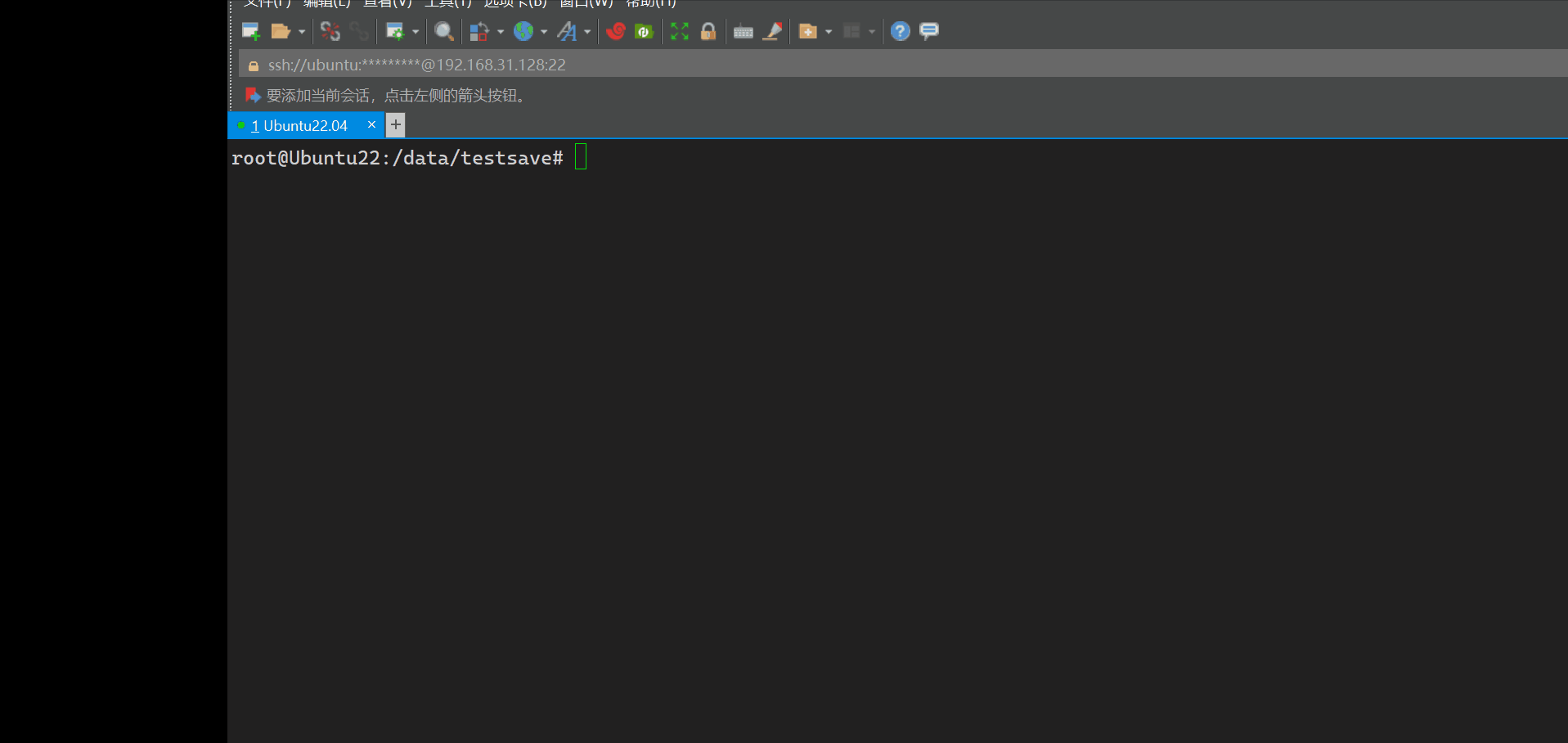The image size is (1568, 743).
Task: Expand the Properties dropdown arrow
Action: (x=416, y=32)
